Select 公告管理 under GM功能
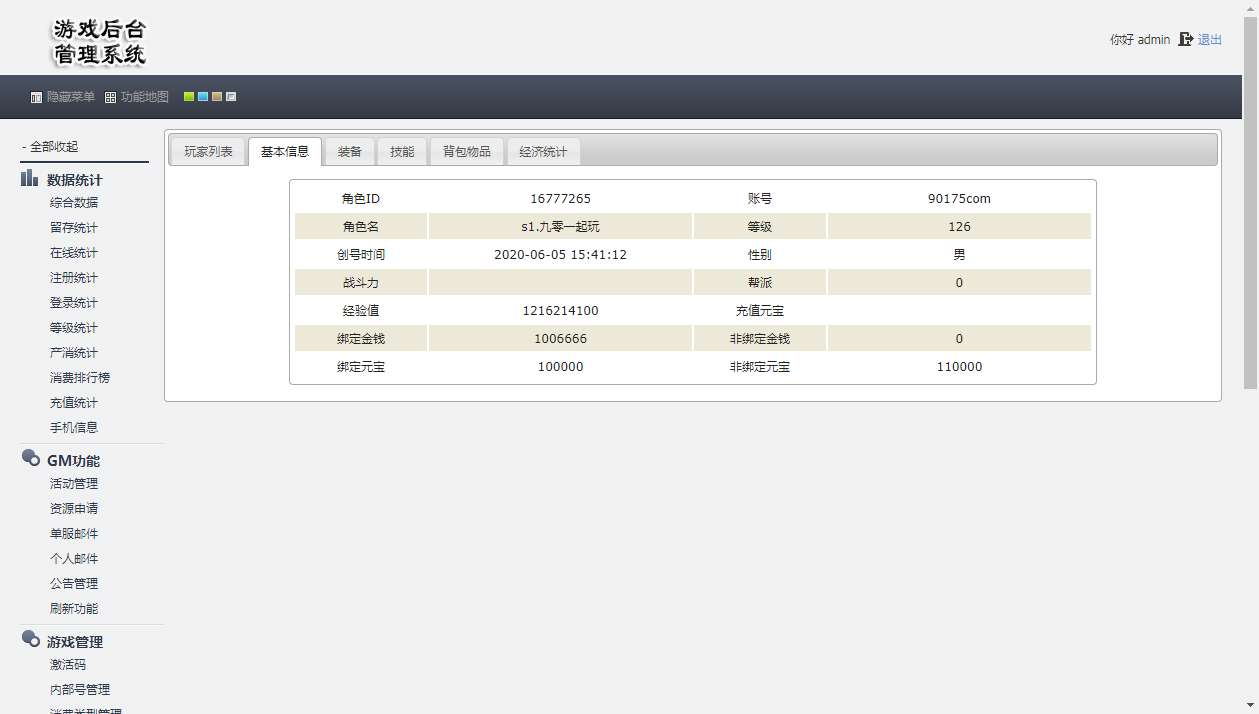Screen dimensions: 1259x714 73,583
